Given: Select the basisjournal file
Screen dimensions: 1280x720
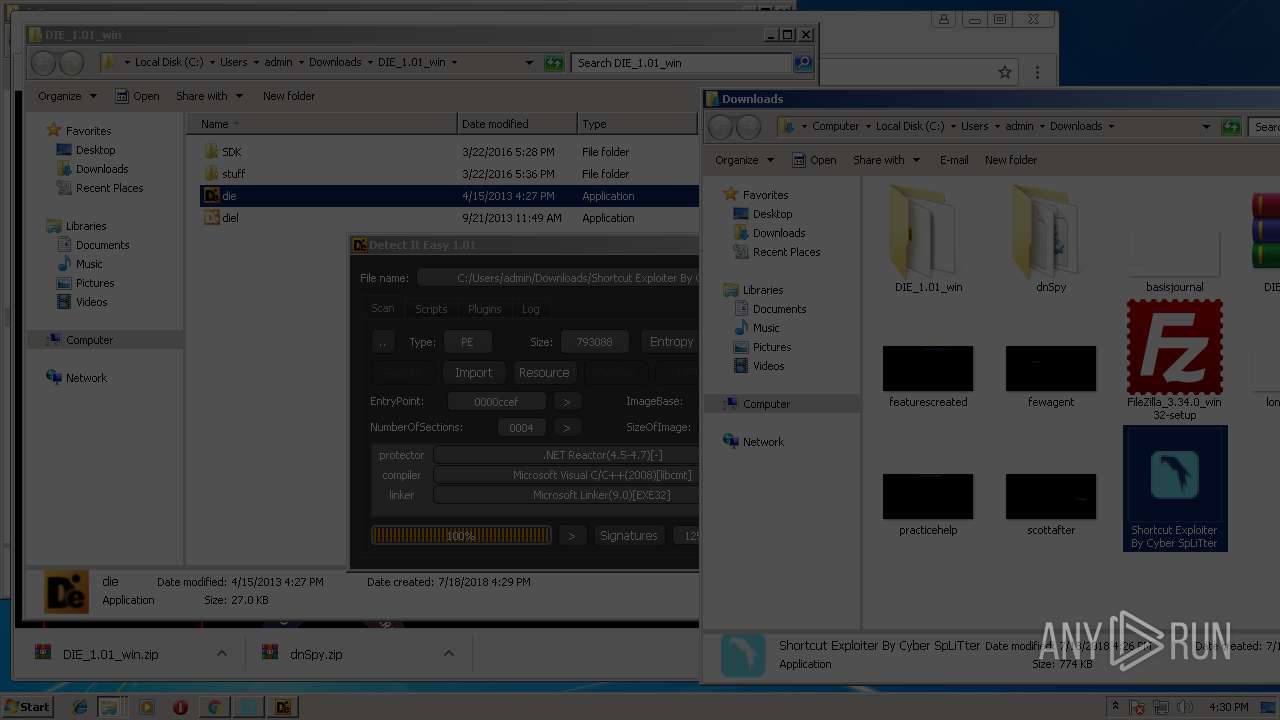Looking at the screenshot, I should point(1174,258).
